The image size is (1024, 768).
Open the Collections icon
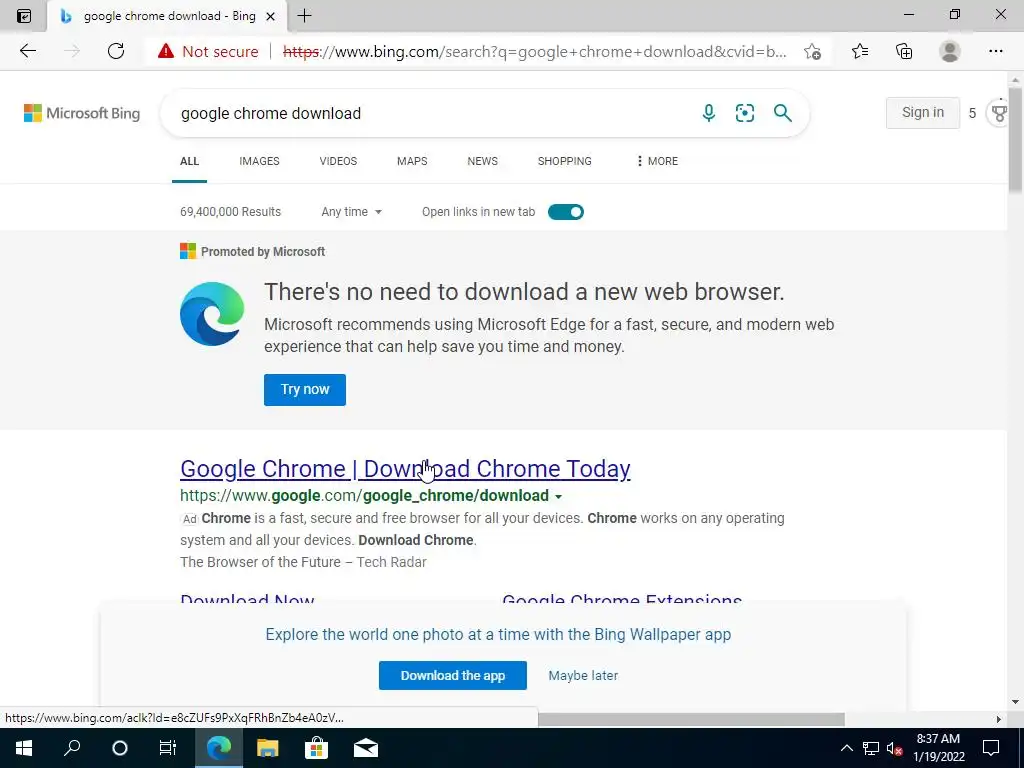click(904, 51)
